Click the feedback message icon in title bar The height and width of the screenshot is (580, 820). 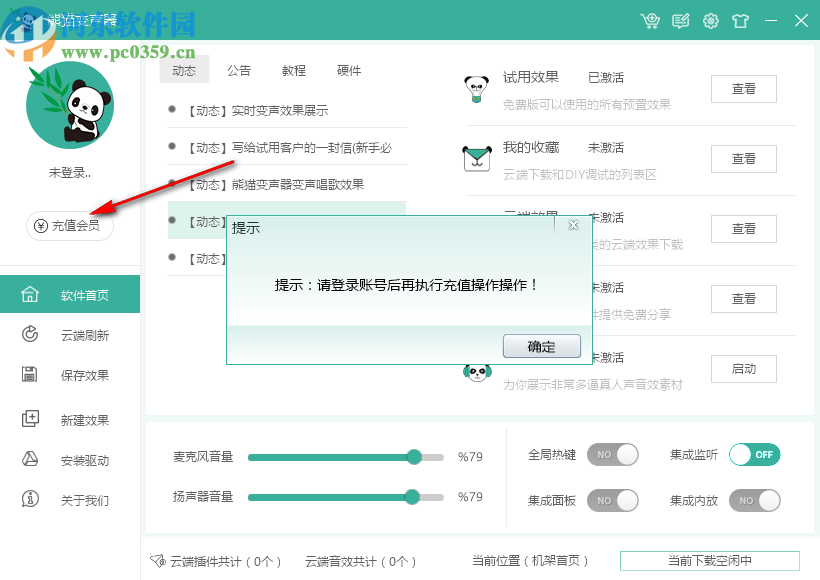pyautogui.click(x=681, y=20)
